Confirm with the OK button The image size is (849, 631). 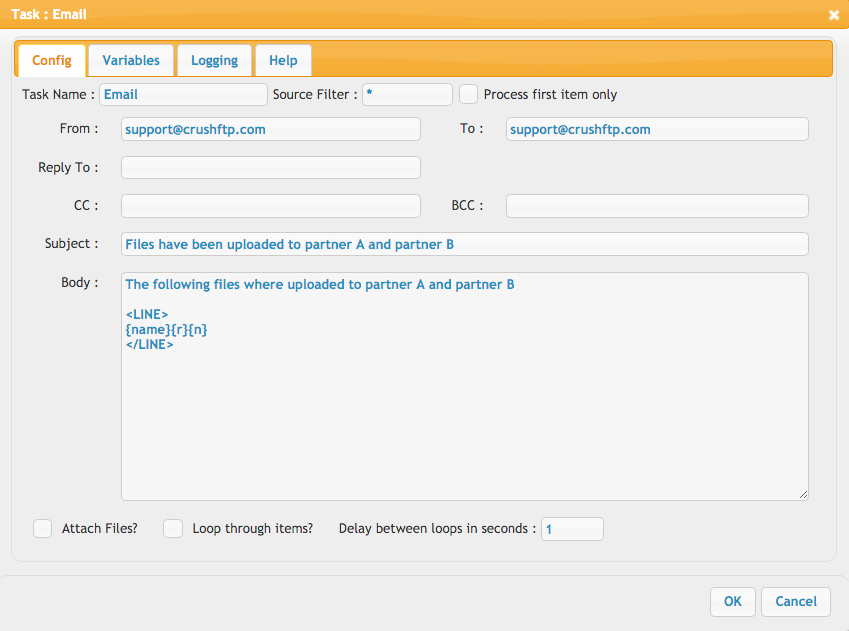(x=733, y=602)
